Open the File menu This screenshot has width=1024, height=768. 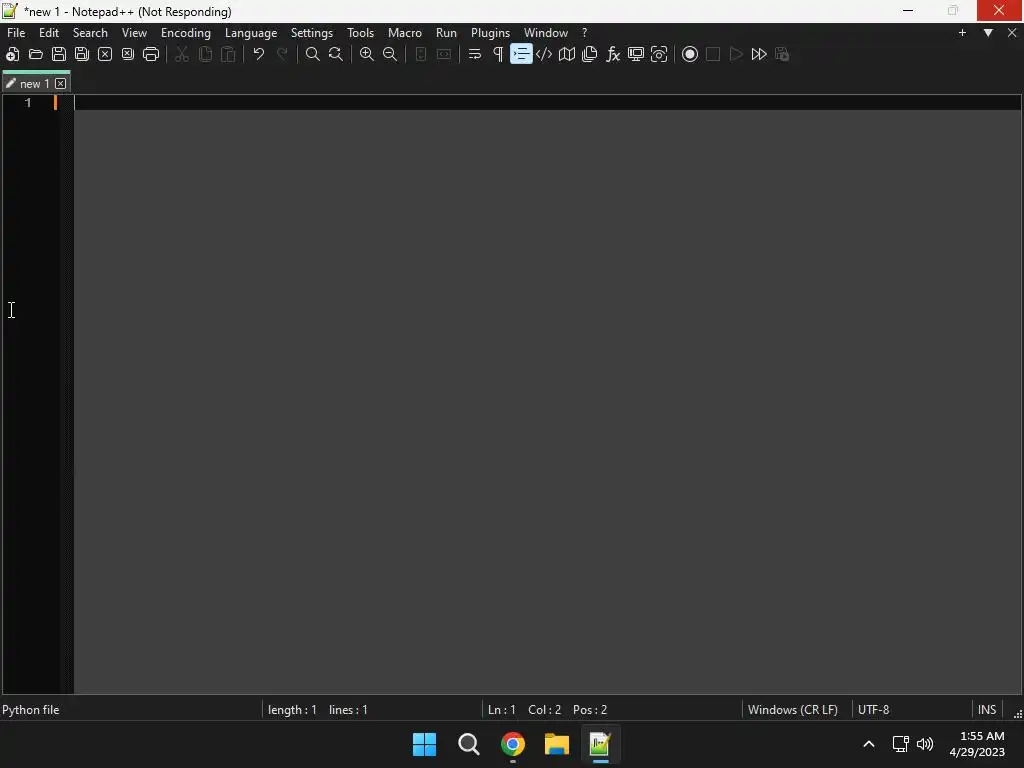click(16, 33)
